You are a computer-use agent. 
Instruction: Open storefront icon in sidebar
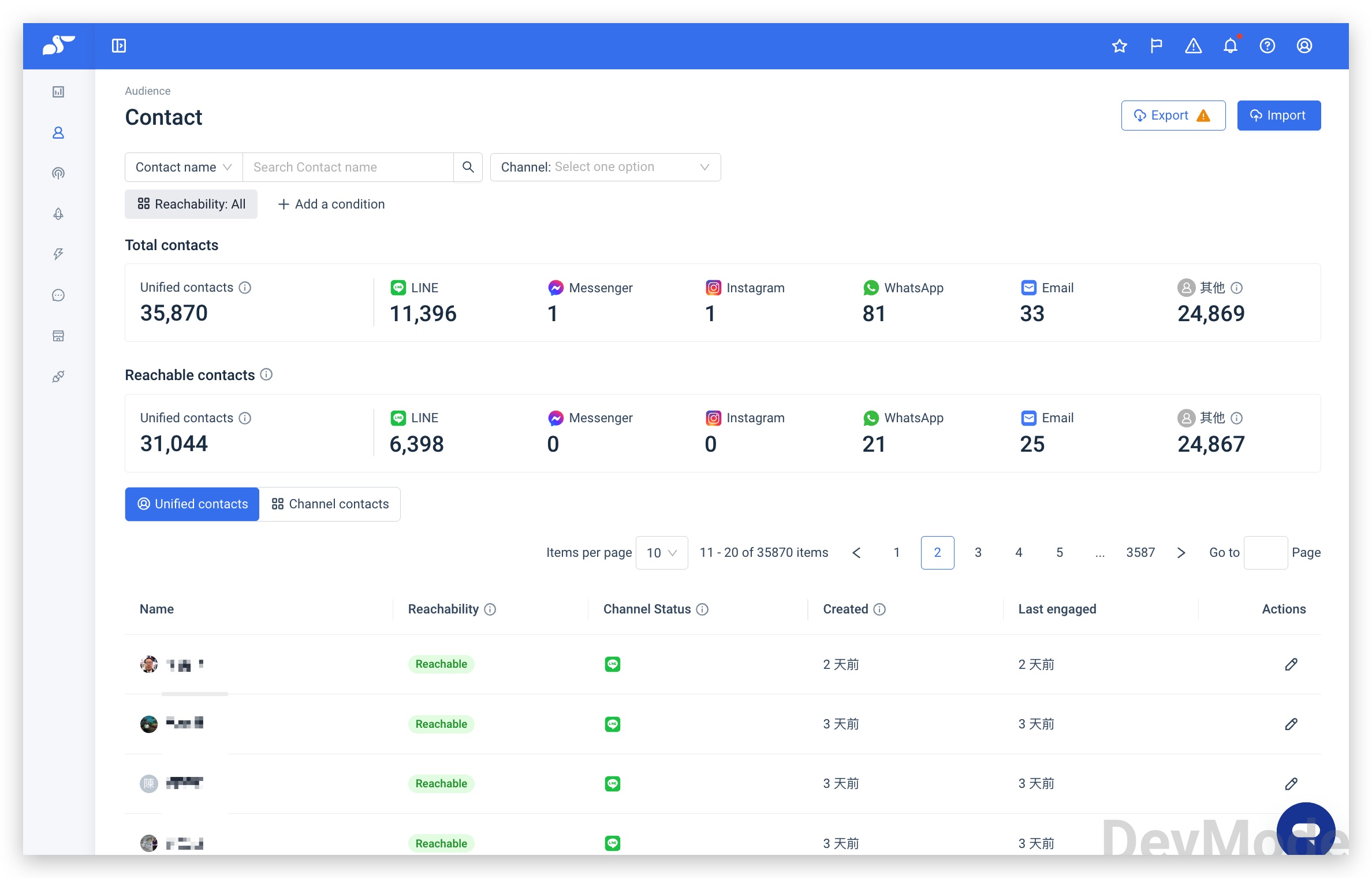58,336
